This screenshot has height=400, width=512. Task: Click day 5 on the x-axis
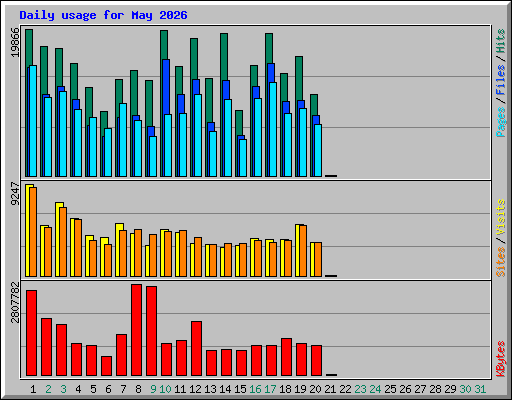click(93, 389)
